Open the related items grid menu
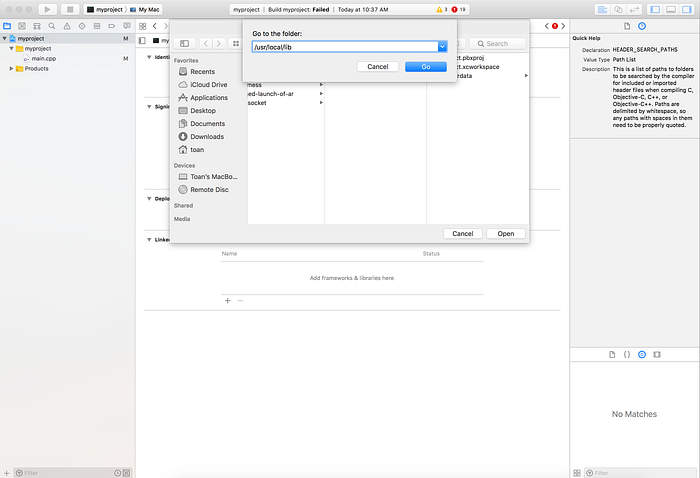 tap(142, 26)
